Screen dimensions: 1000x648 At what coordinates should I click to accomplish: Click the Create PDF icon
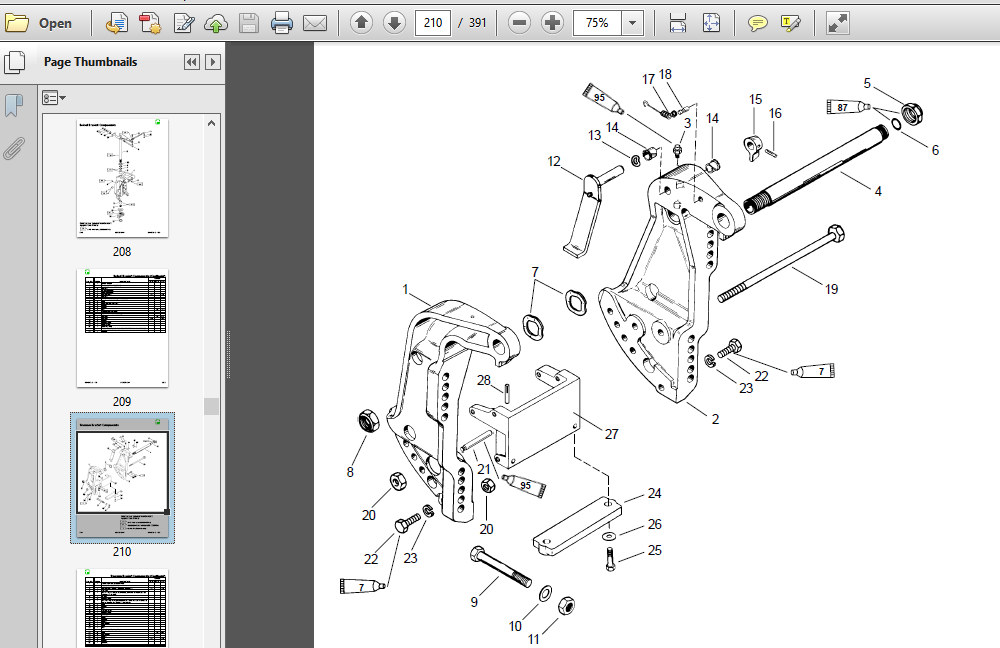tap(117, 24)
